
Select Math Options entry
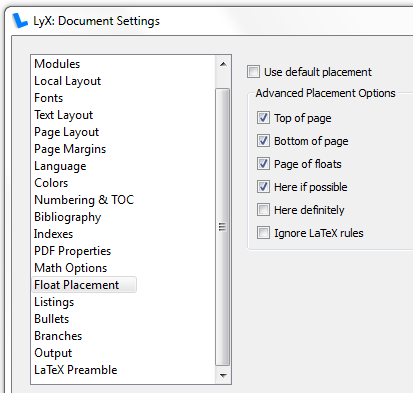[x=71, y=268]
